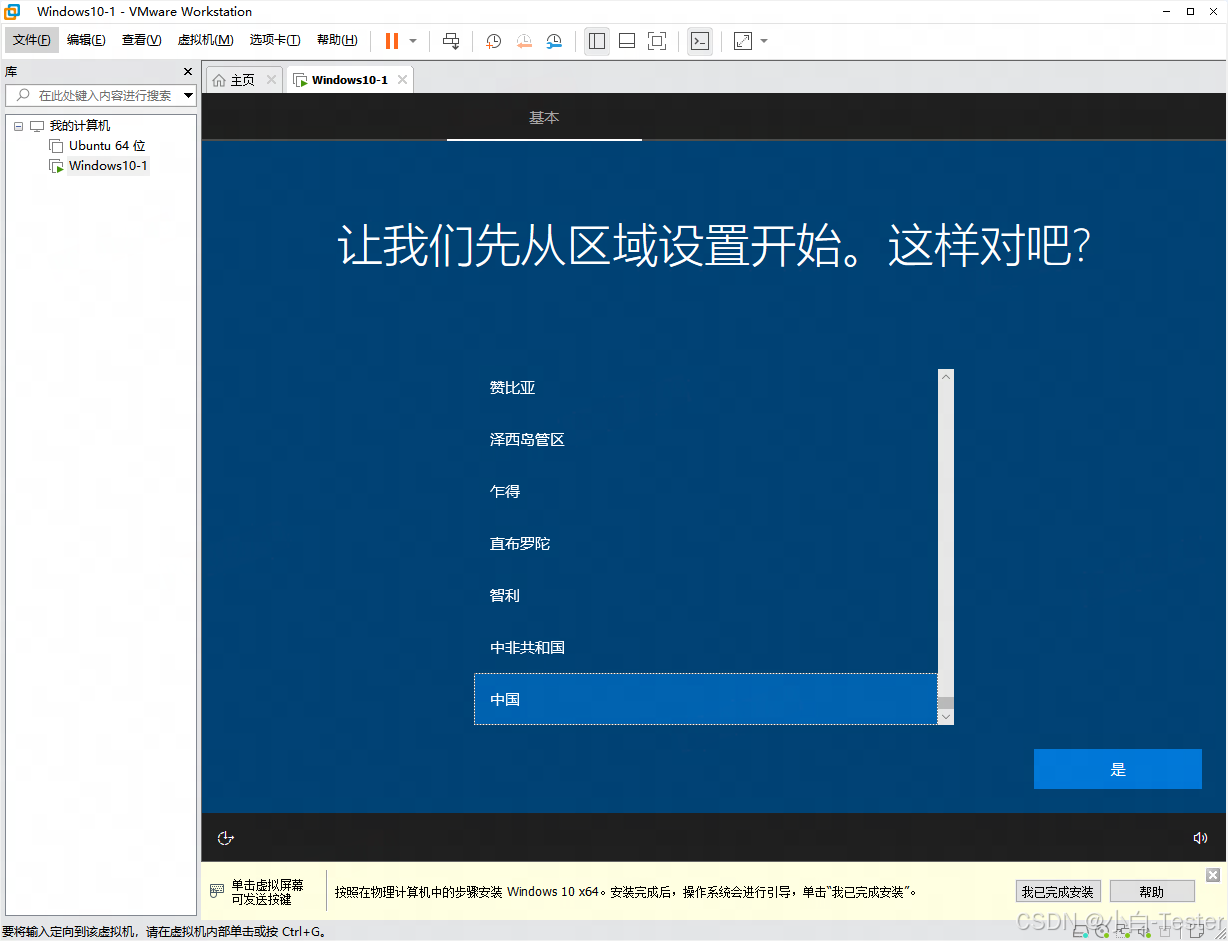Toggle the console view icon
This screenshot has width=1228, height=941.
(x=700, y=41)
